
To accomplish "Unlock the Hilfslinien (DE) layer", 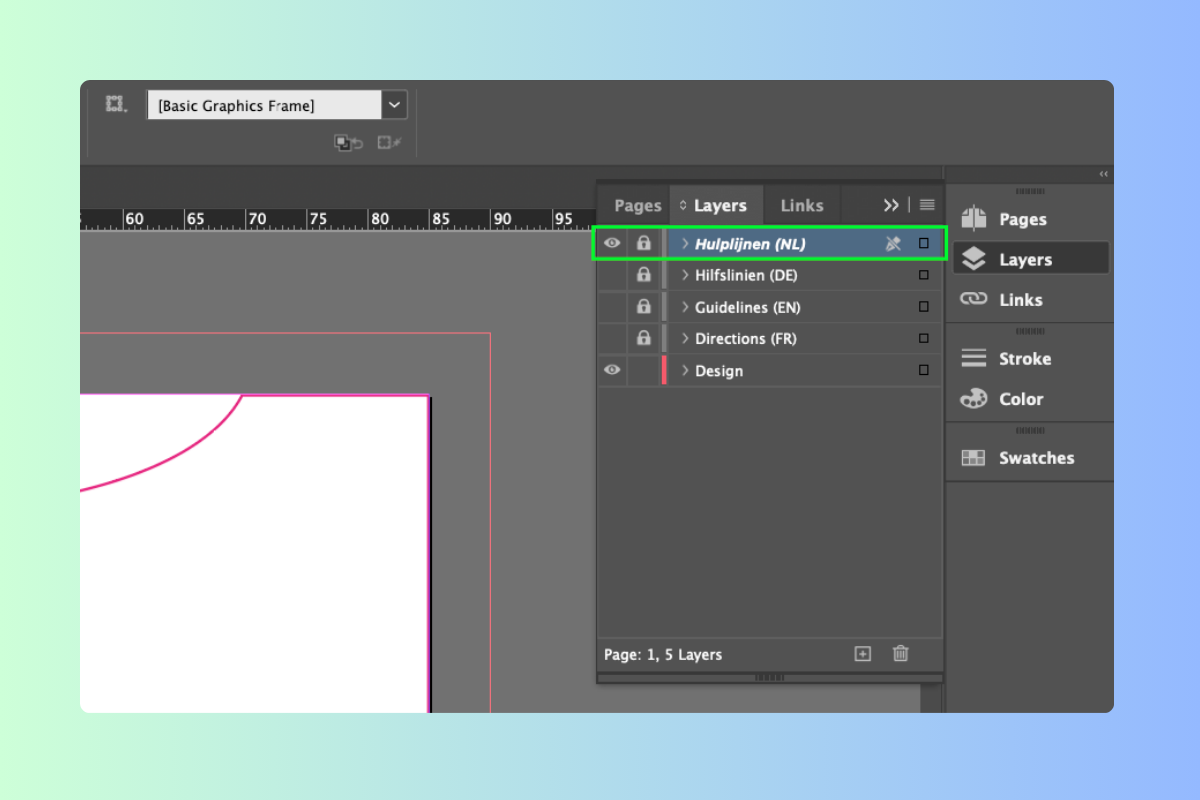I will coord(644,275).
